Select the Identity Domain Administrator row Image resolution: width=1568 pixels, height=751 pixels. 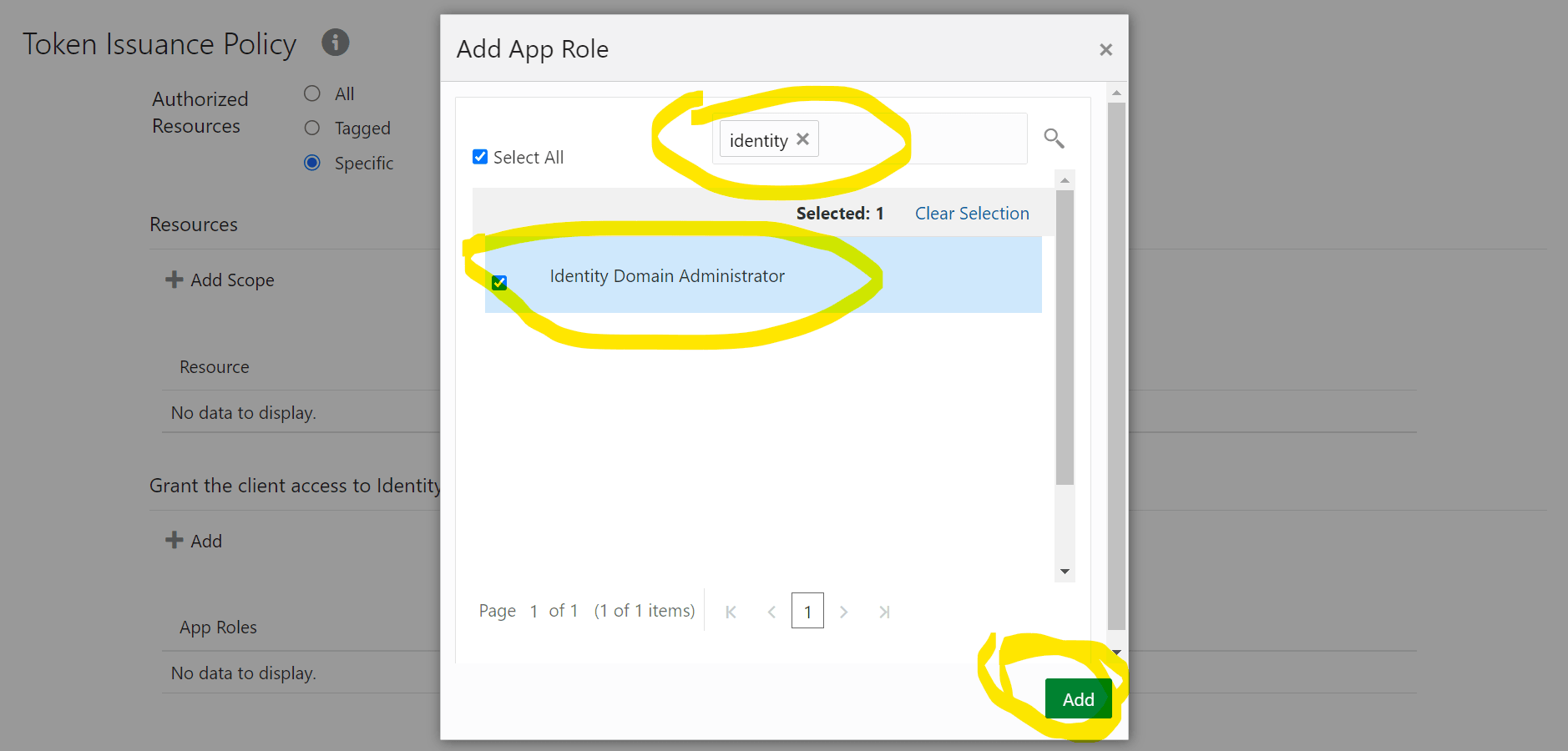(x=666, y=275)
